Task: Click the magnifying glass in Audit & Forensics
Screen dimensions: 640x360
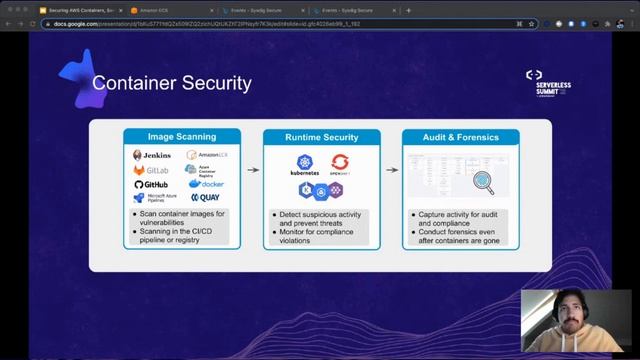Action: click(483, 183)
